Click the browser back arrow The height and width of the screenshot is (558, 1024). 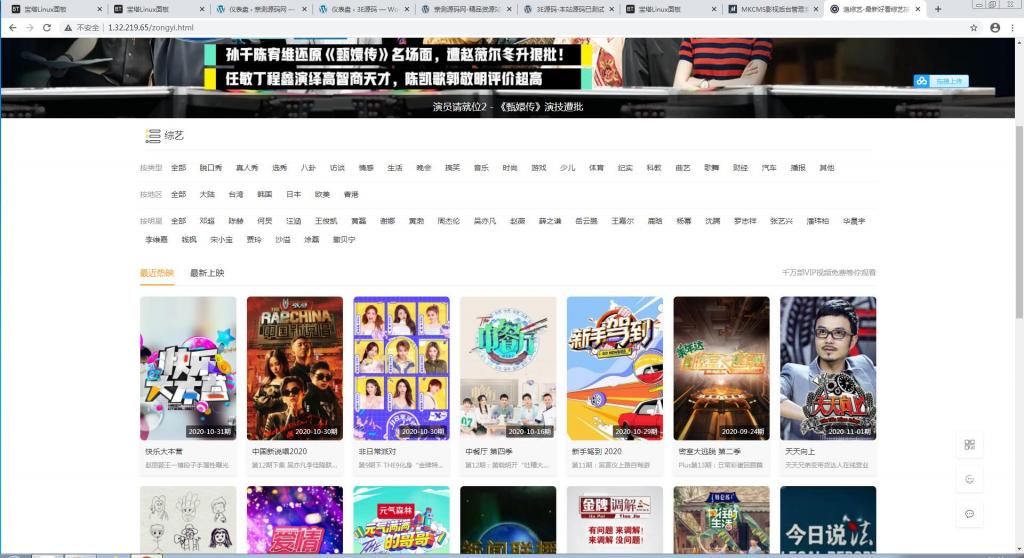coord(11,27)
